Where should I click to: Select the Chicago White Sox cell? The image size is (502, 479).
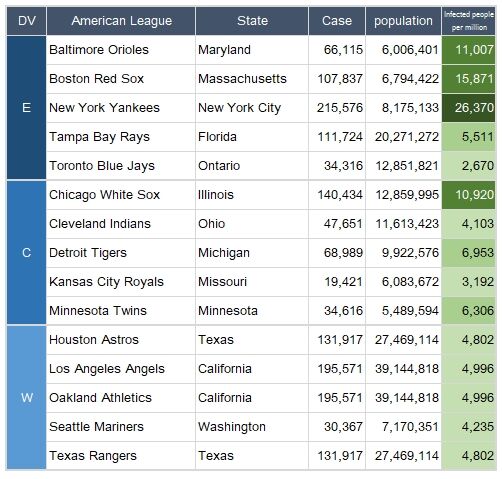121,195
